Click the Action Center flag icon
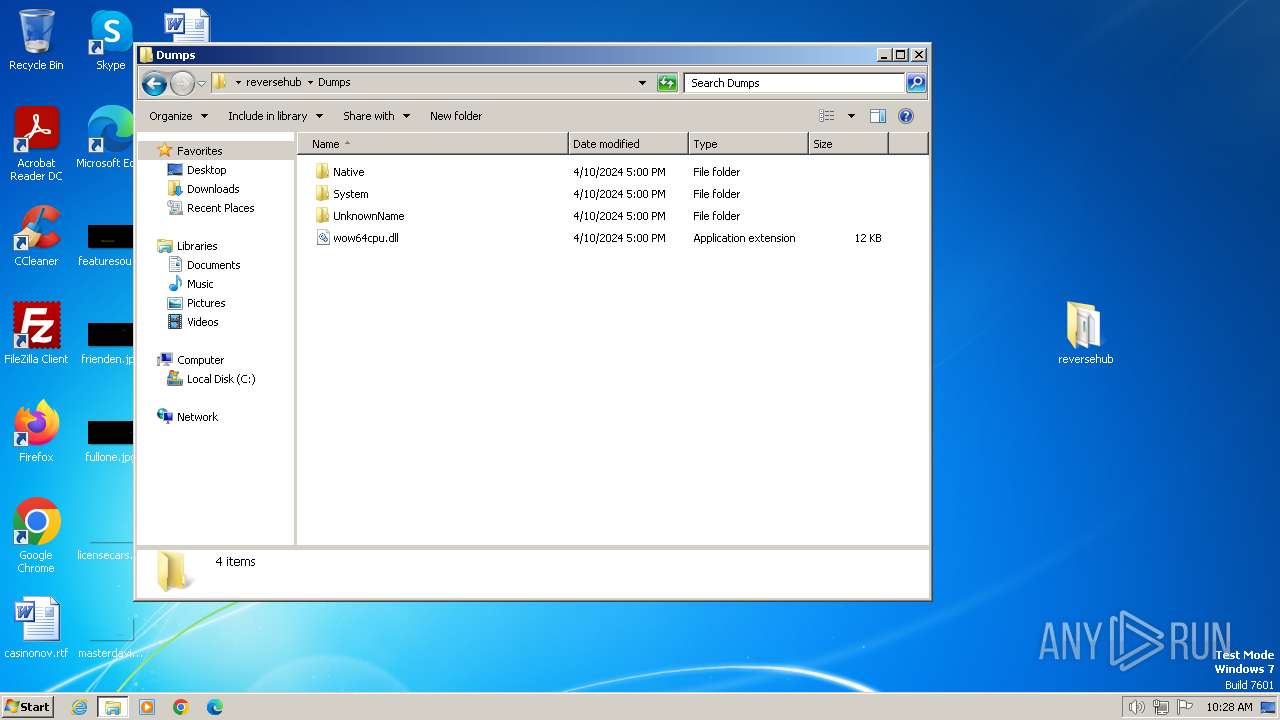Screen dimensions: 1280x720 (x=1185, y=707)
